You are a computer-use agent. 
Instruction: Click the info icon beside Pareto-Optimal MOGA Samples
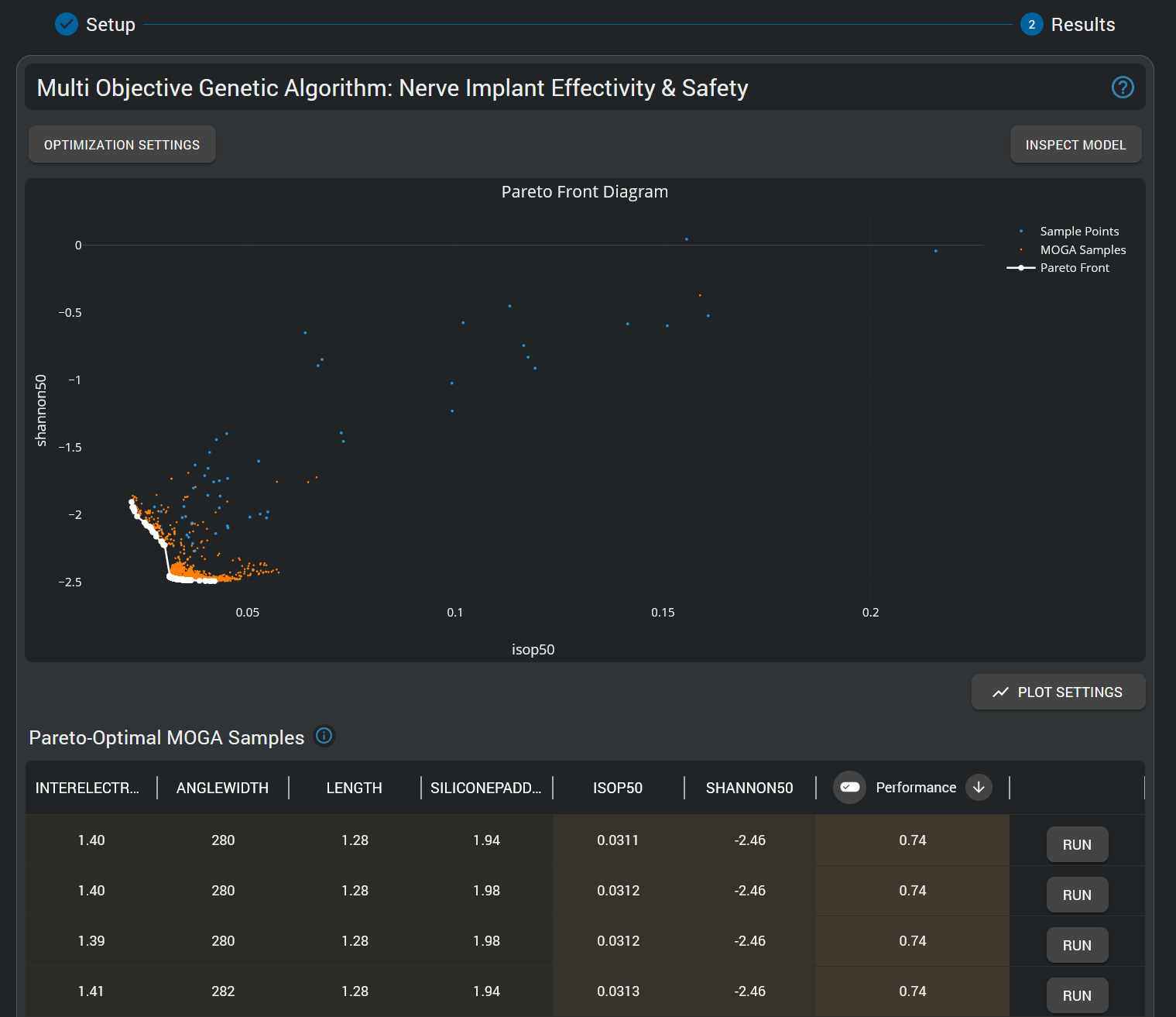pyautogui.click(x=324, y=736)
